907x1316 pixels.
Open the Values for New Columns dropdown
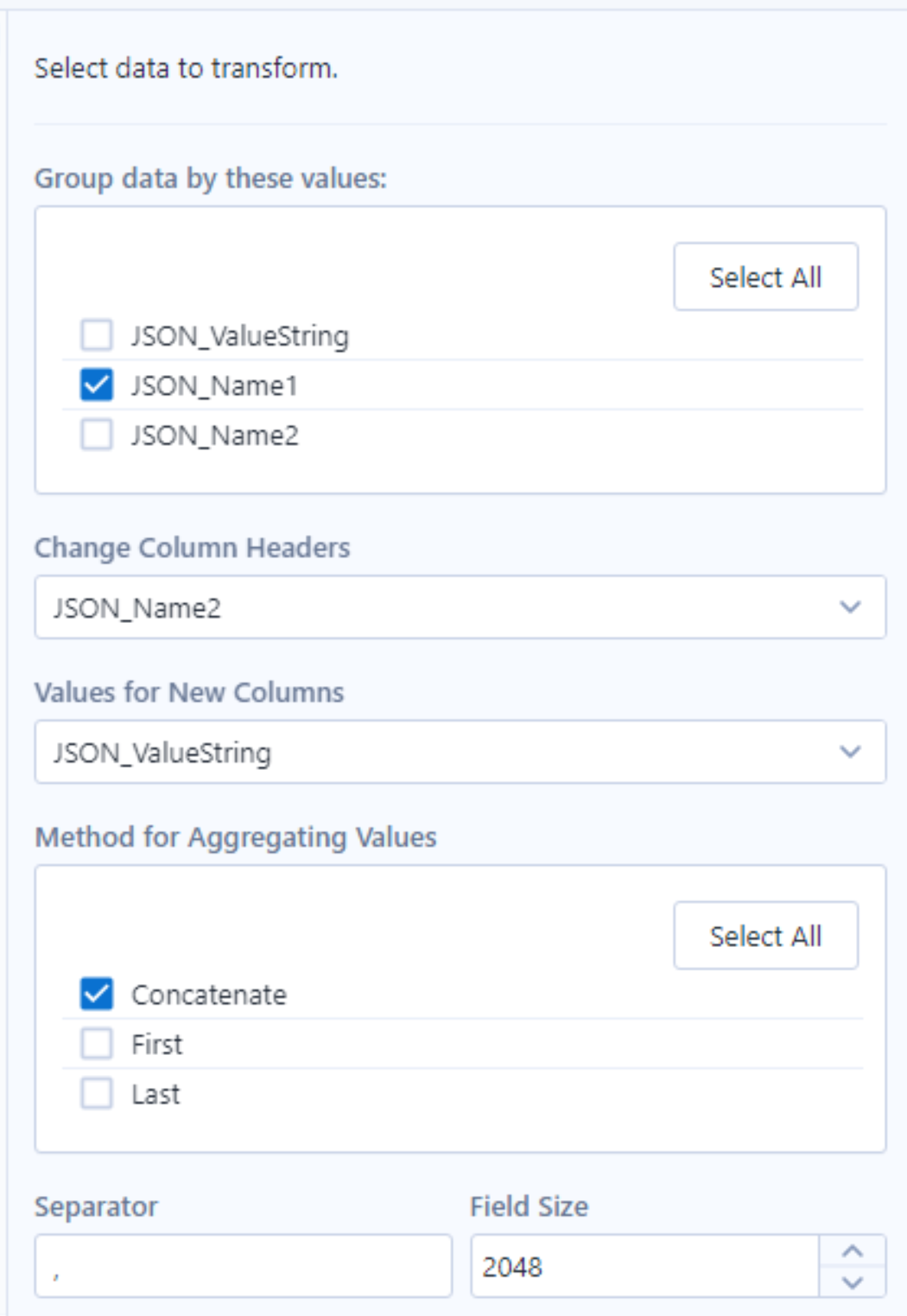pos(432,752)
